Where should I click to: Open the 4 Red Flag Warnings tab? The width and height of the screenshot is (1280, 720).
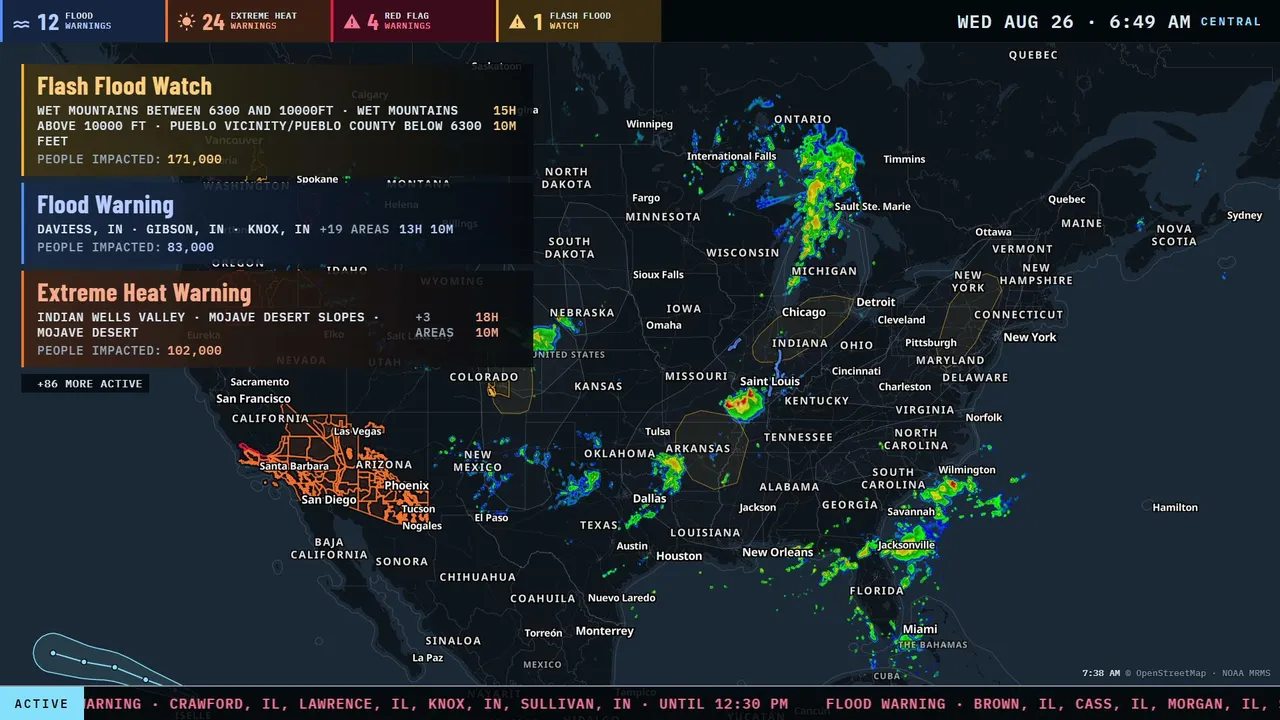[x=414, y=21]
